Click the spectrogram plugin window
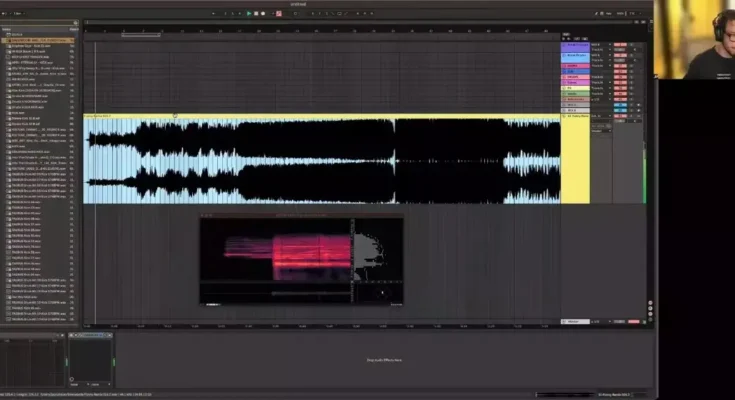735x400 pixels. (x=300, y=260)
